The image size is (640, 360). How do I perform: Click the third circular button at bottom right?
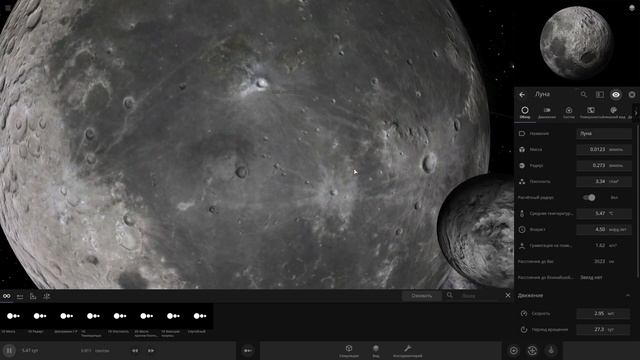(x=551, y=350)
